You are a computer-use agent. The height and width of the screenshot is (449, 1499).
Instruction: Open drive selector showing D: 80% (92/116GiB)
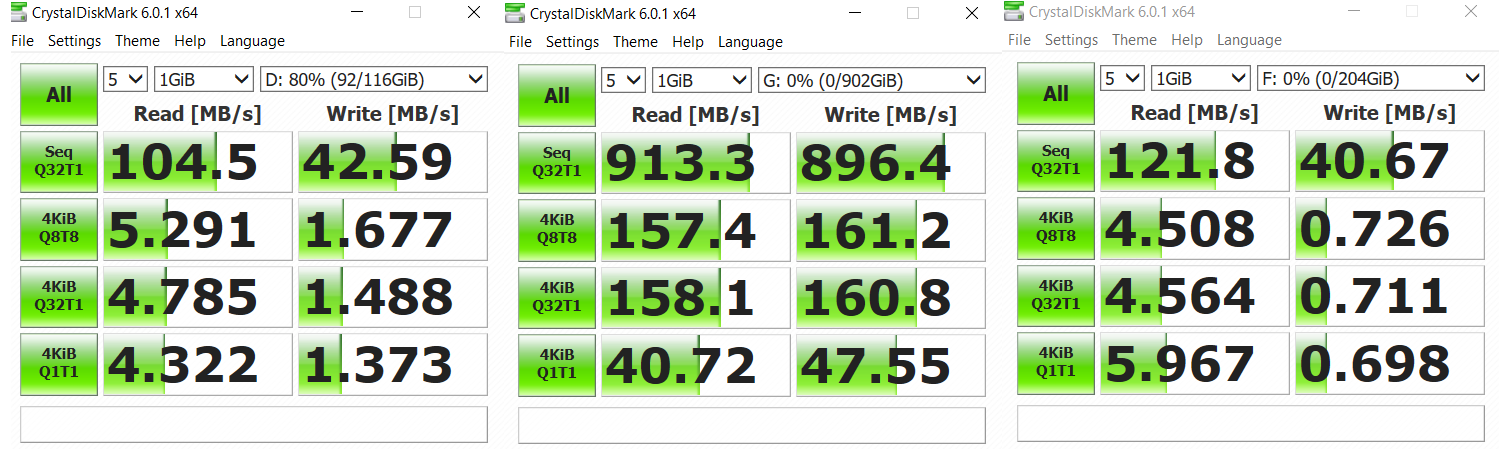tap(373, 79)
